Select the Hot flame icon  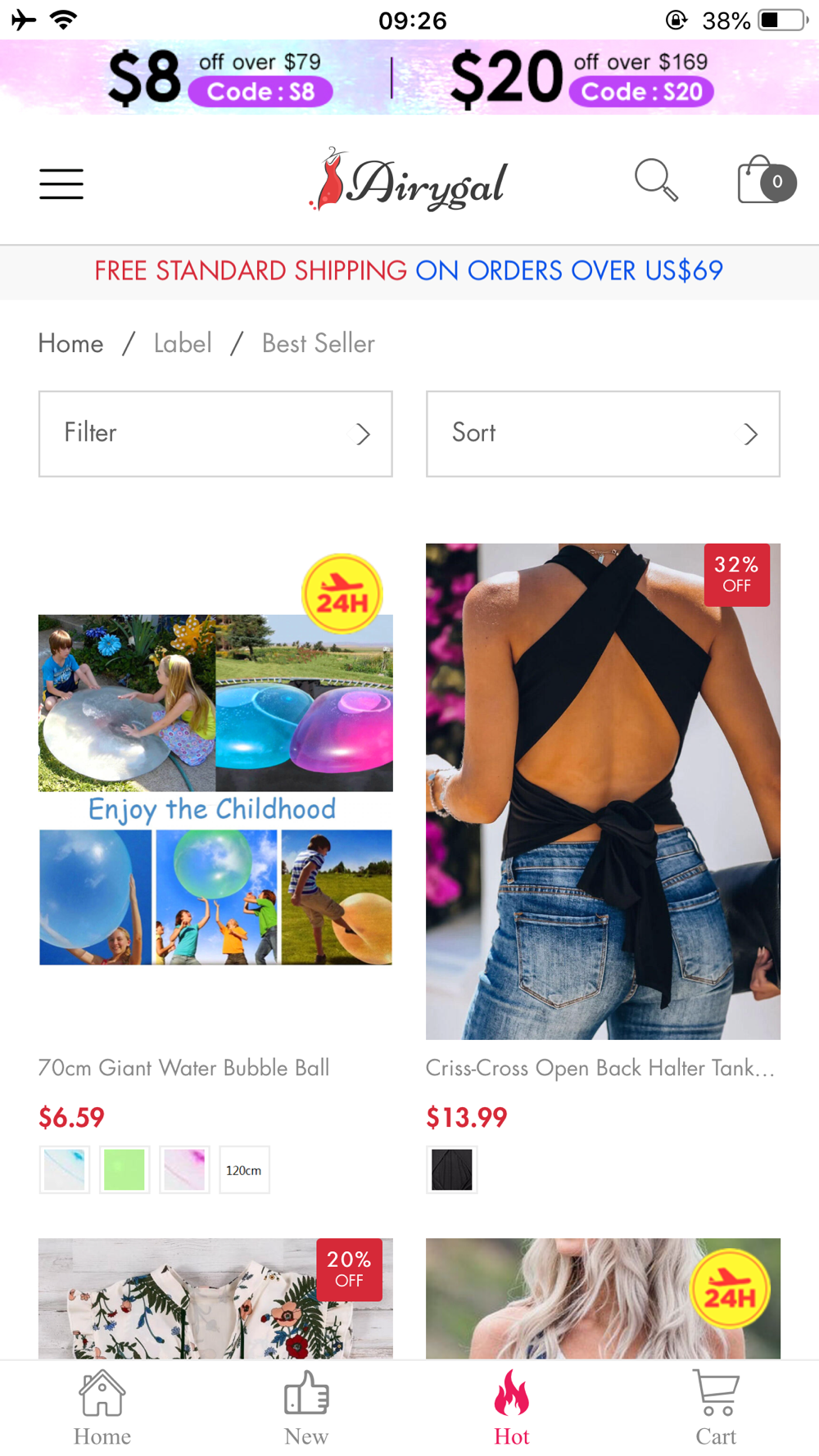point(512,1393)
